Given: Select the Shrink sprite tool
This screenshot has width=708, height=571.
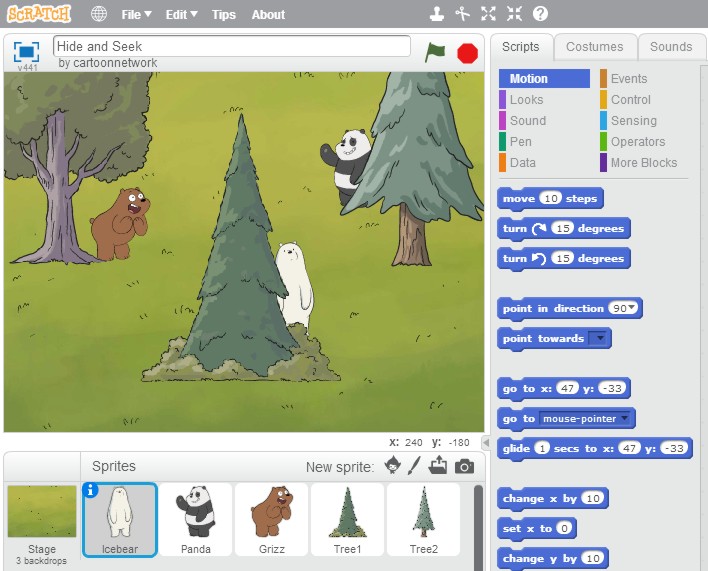Looking at the screenshot, I should 514,14.
